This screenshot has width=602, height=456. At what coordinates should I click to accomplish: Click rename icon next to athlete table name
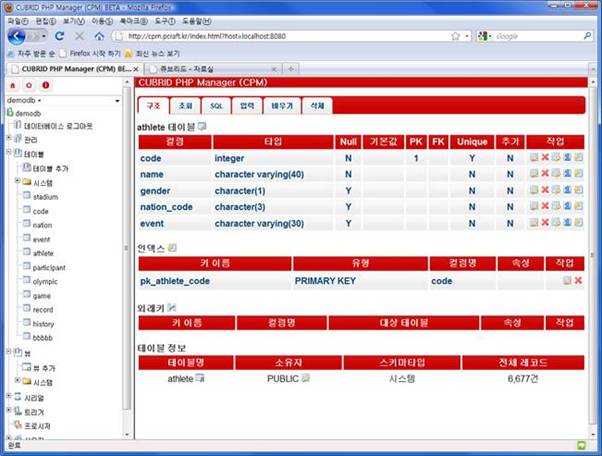click(200, 378)
